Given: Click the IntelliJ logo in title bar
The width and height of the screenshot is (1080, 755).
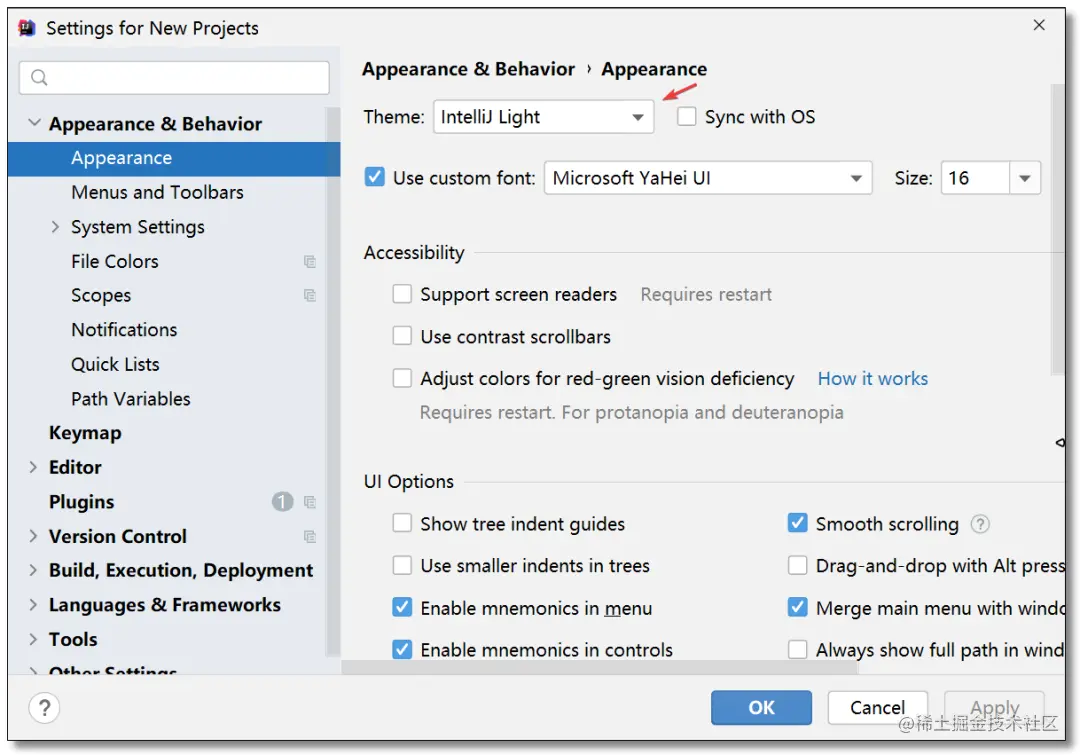Looking at the screenshot, I should (27, 28).
